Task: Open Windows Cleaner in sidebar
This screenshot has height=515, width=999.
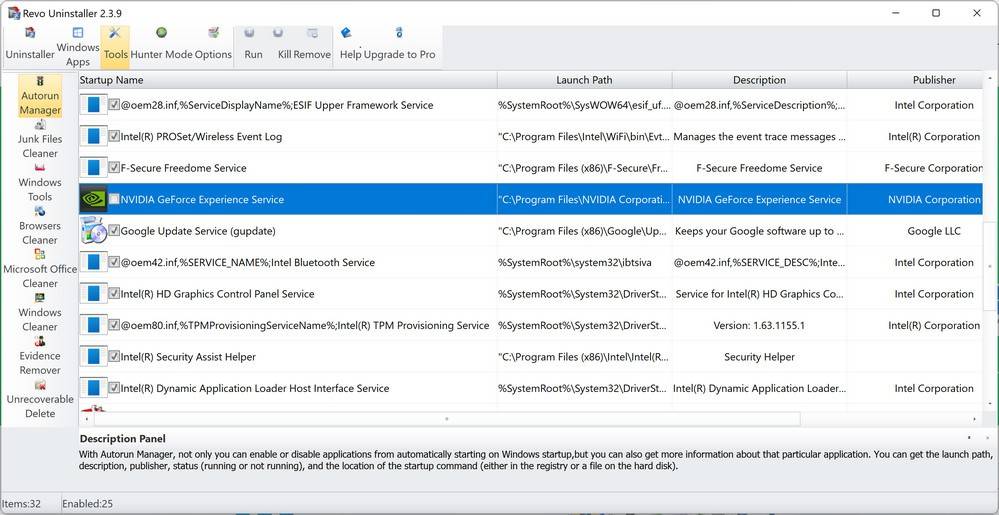Action: tap(40, 313)
